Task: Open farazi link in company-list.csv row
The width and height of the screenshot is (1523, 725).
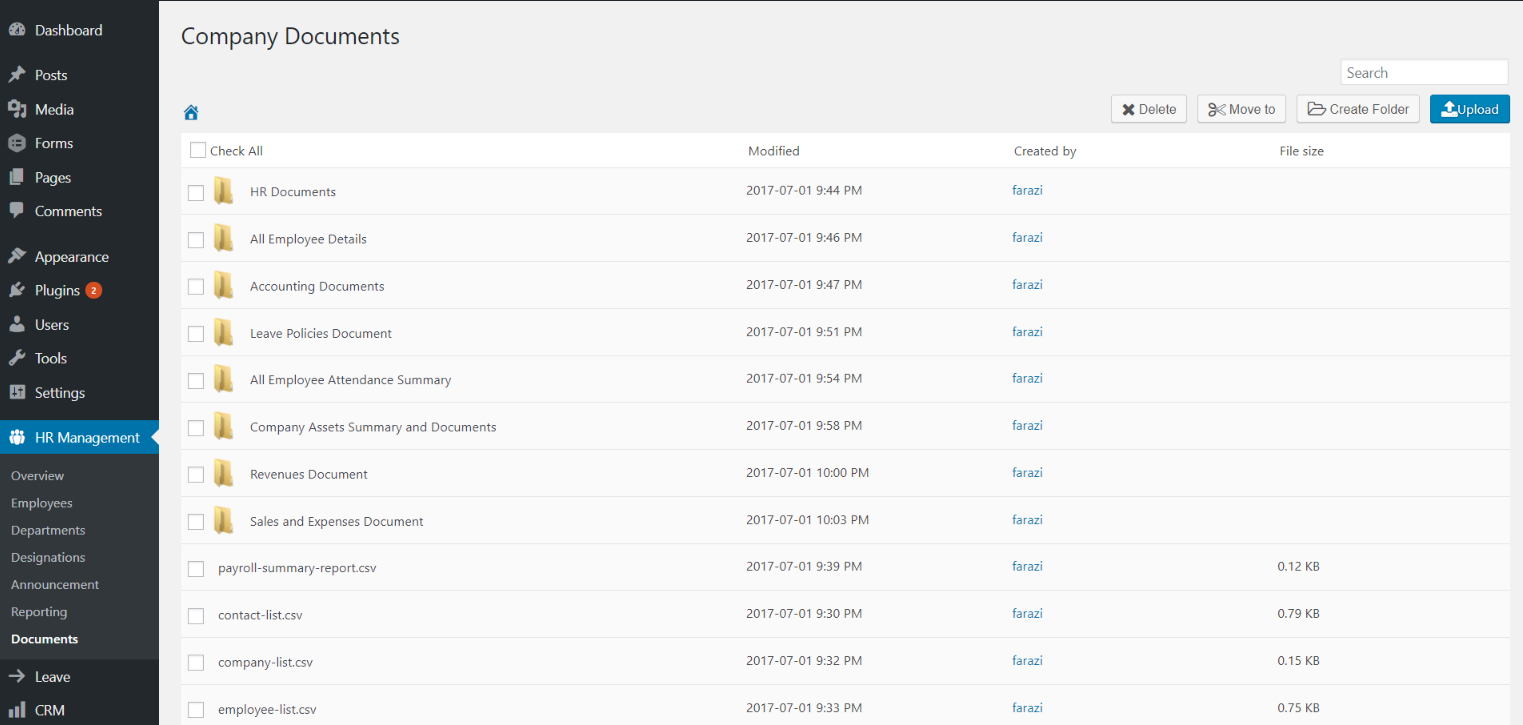Action: (x=1027, y=660)
